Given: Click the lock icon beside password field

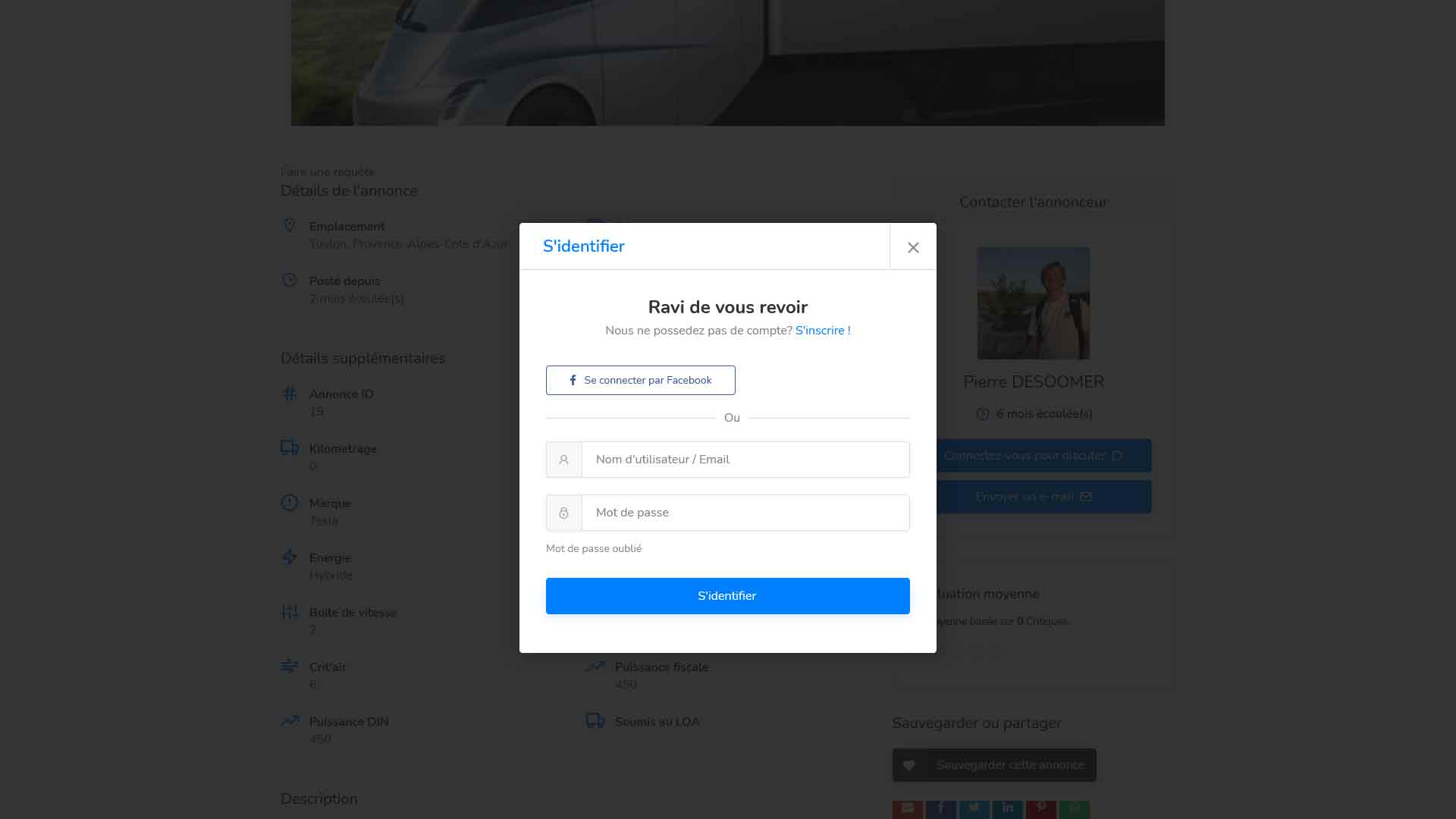Looking at the screenshot, I should pos(563,513).
